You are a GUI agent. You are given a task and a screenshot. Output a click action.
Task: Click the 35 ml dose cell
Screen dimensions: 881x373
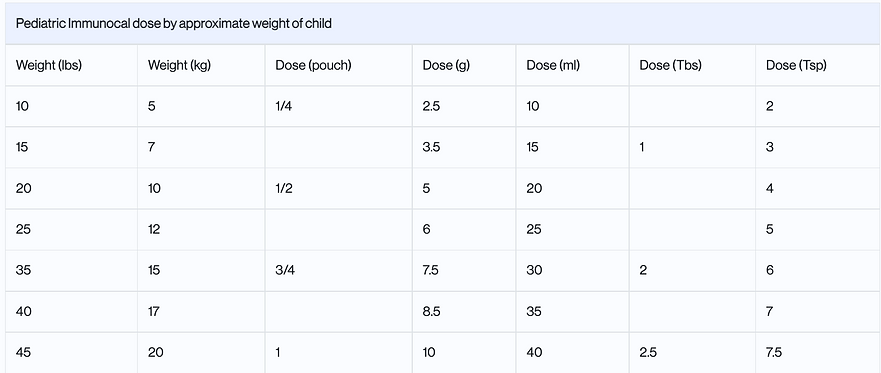tap(534, 311)
